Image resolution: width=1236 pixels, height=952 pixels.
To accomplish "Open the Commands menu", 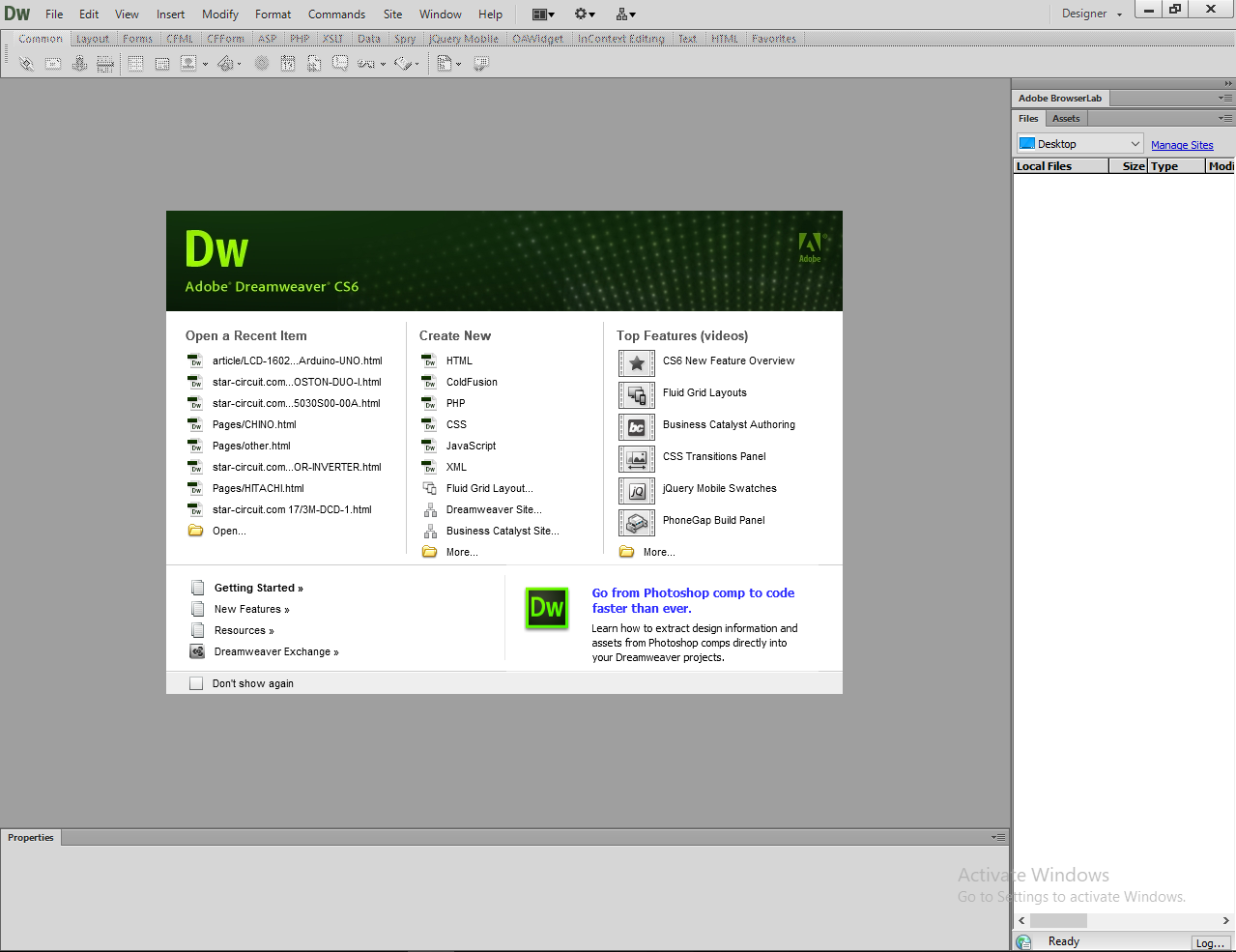I will pos(336,14).
